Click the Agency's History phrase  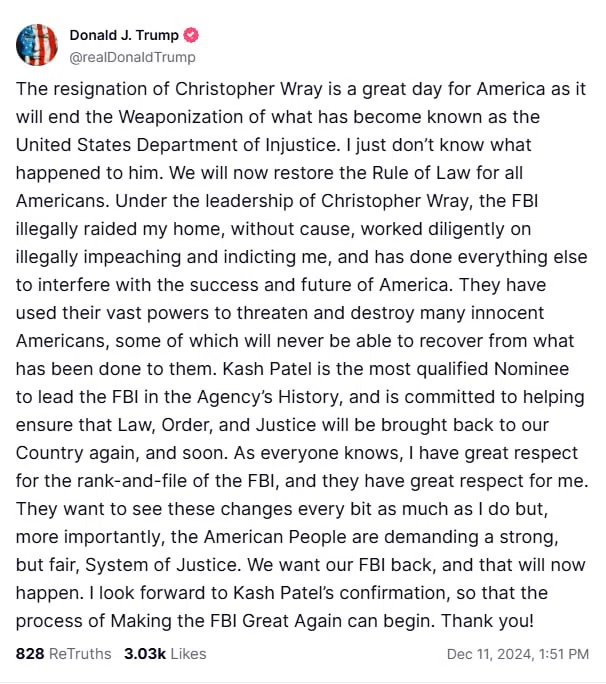268,397
